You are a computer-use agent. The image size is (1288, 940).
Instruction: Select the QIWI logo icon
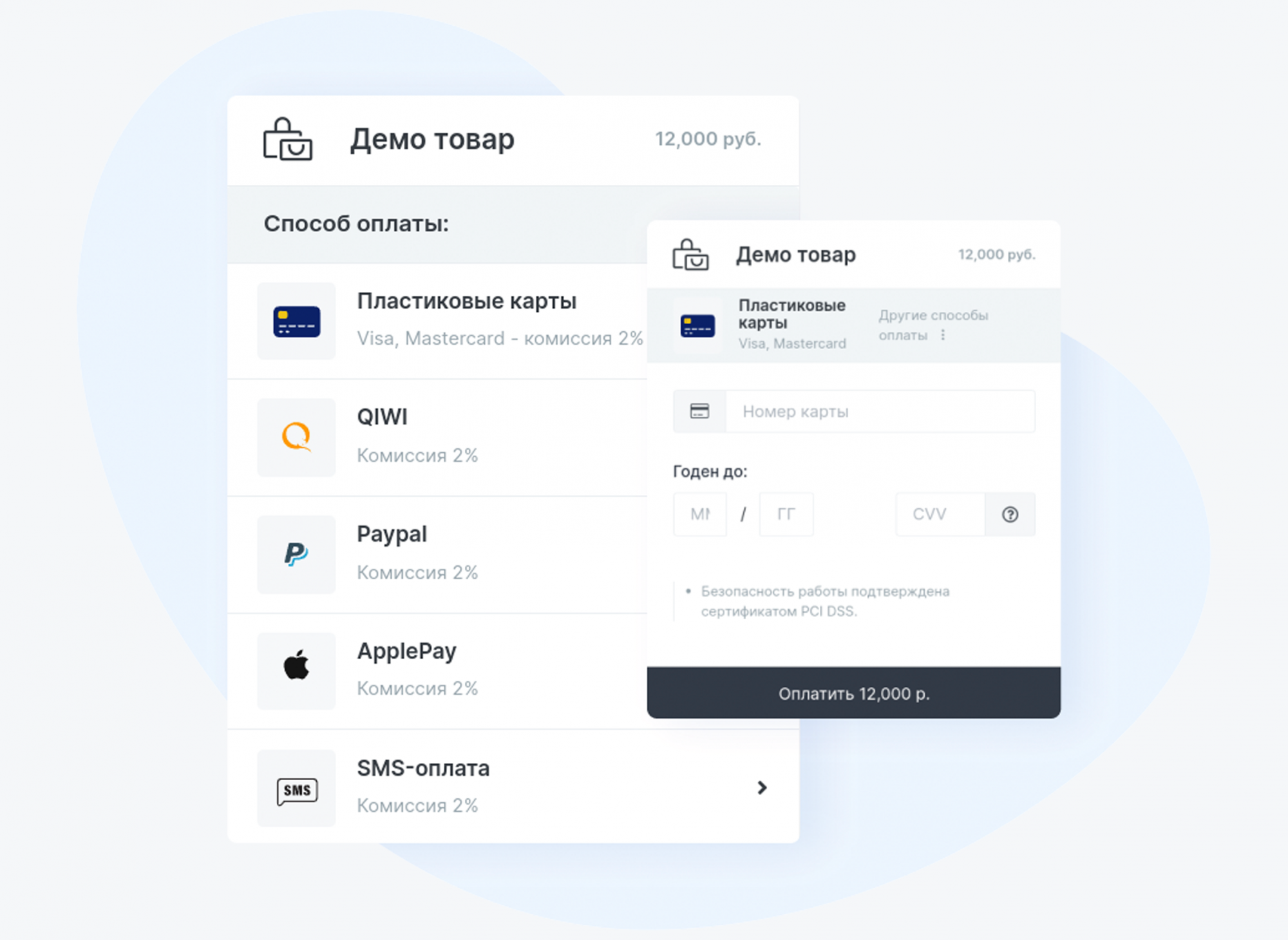click(x=296, y=437)
